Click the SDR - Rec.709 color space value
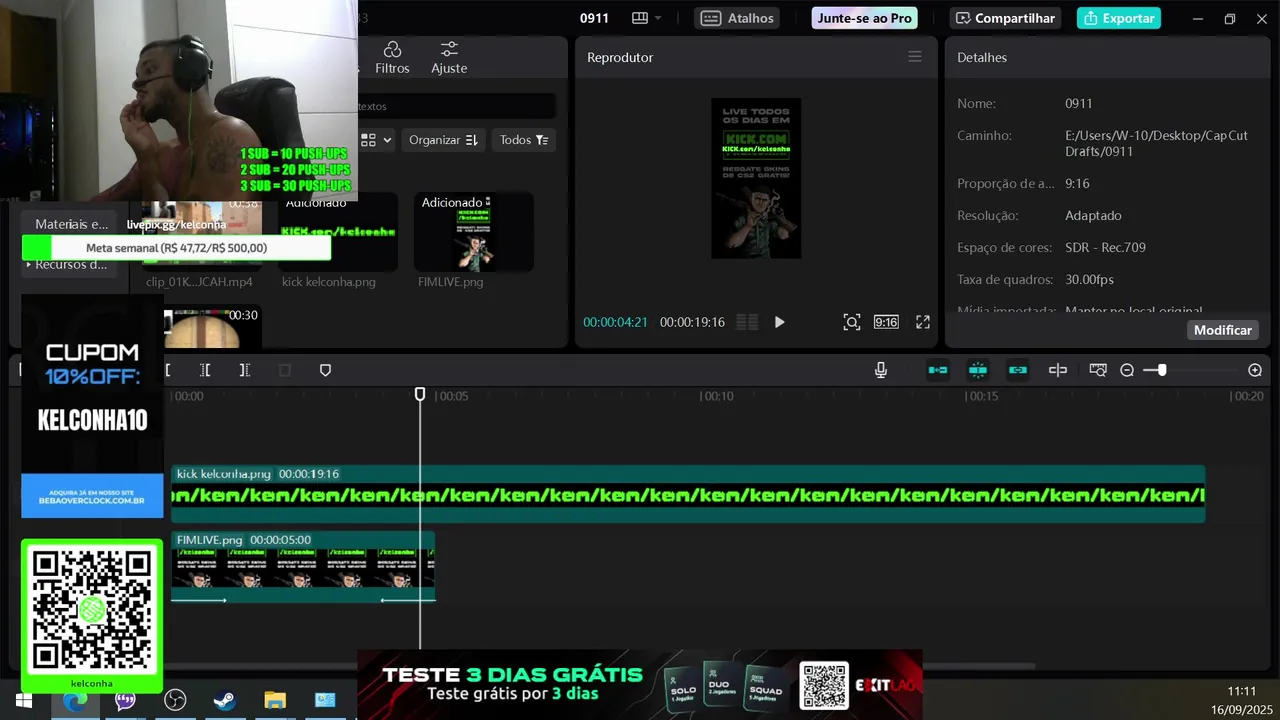 tap(1105, 247)
